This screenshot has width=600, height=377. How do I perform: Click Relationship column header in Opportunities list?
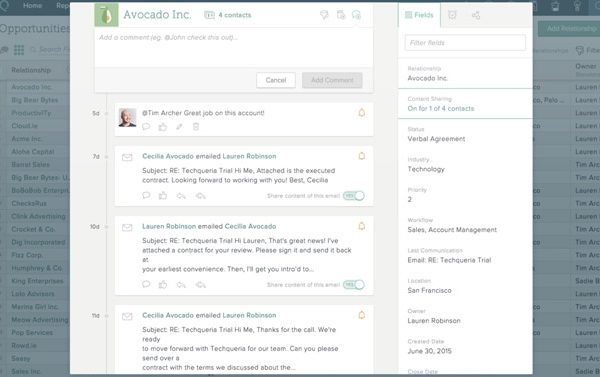(x=31, y=70)
